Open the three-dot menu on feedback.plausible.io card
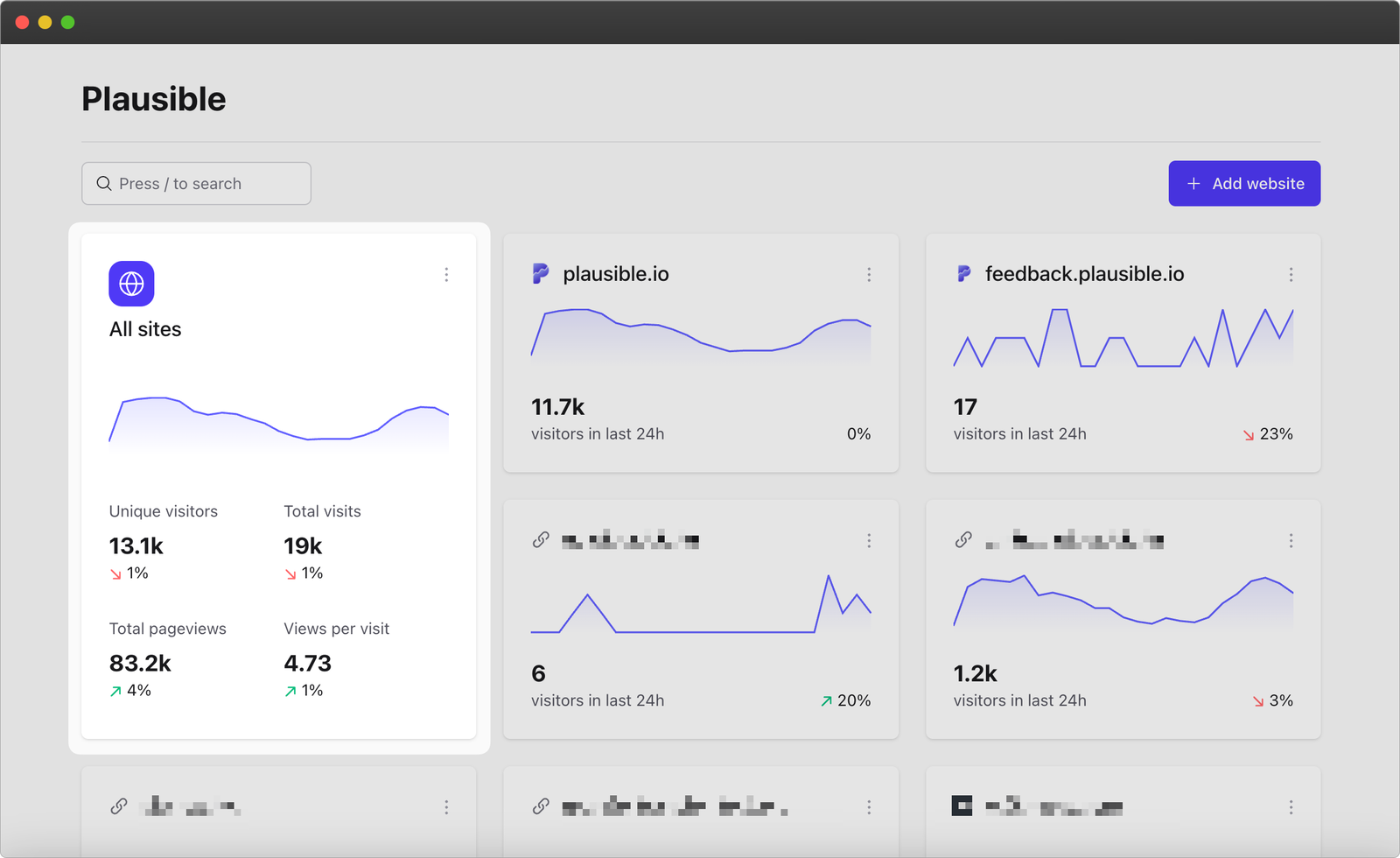 click(x=1291, y=274)
